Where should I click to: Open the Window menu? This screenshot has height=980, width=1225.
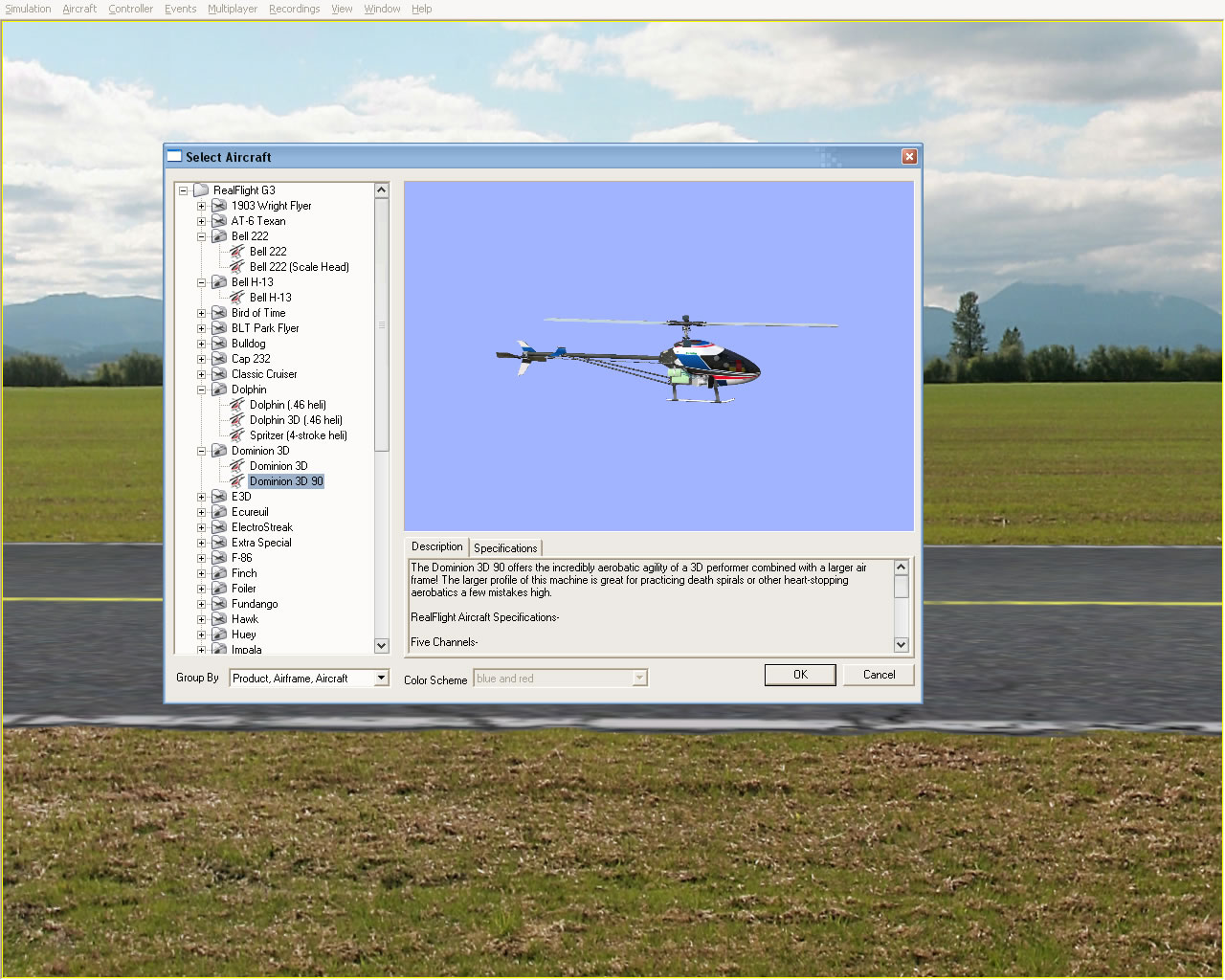pos(382,9)
